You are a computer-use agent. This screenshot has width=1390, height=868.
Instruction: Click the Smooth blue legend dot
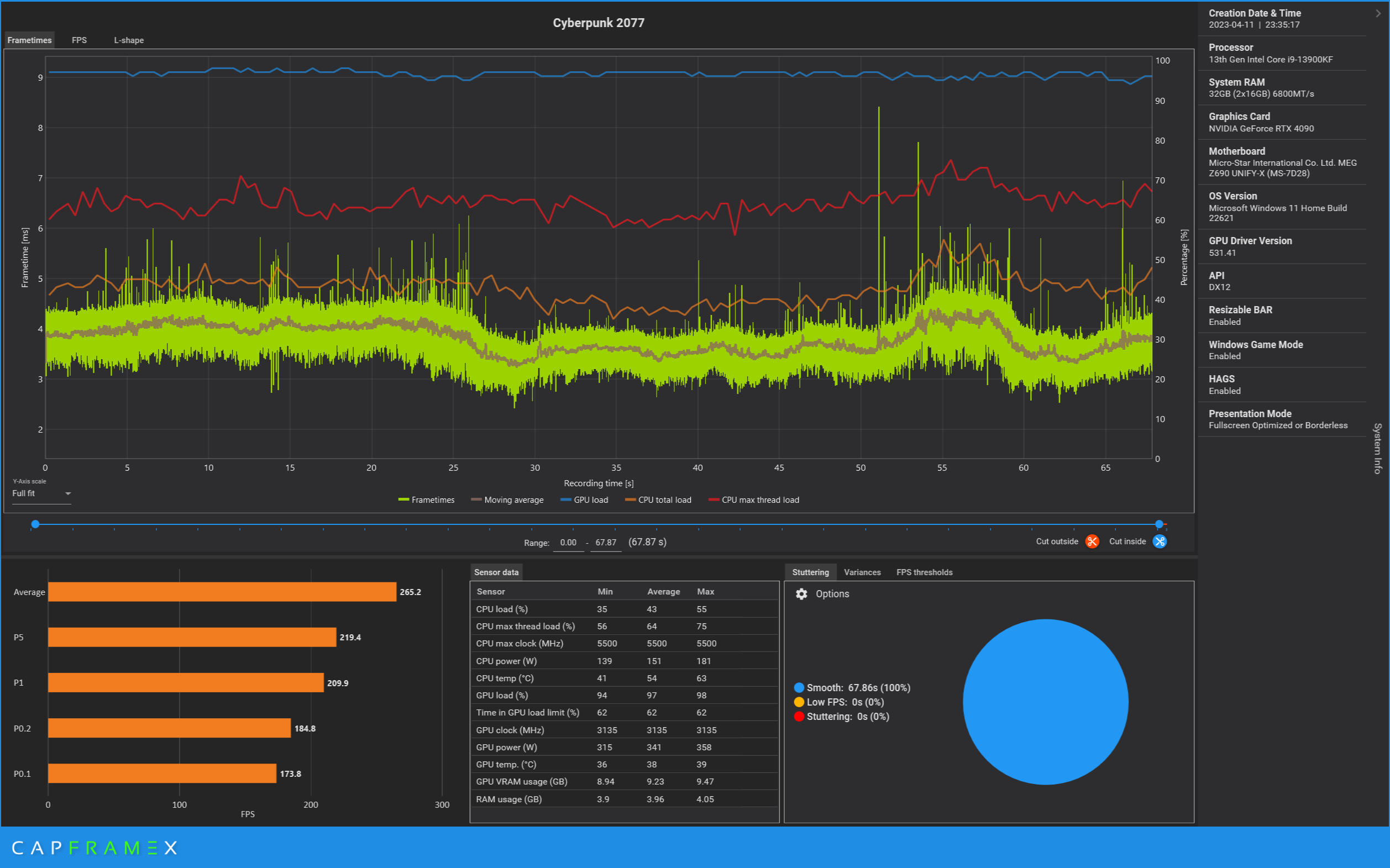coord(799,688)
